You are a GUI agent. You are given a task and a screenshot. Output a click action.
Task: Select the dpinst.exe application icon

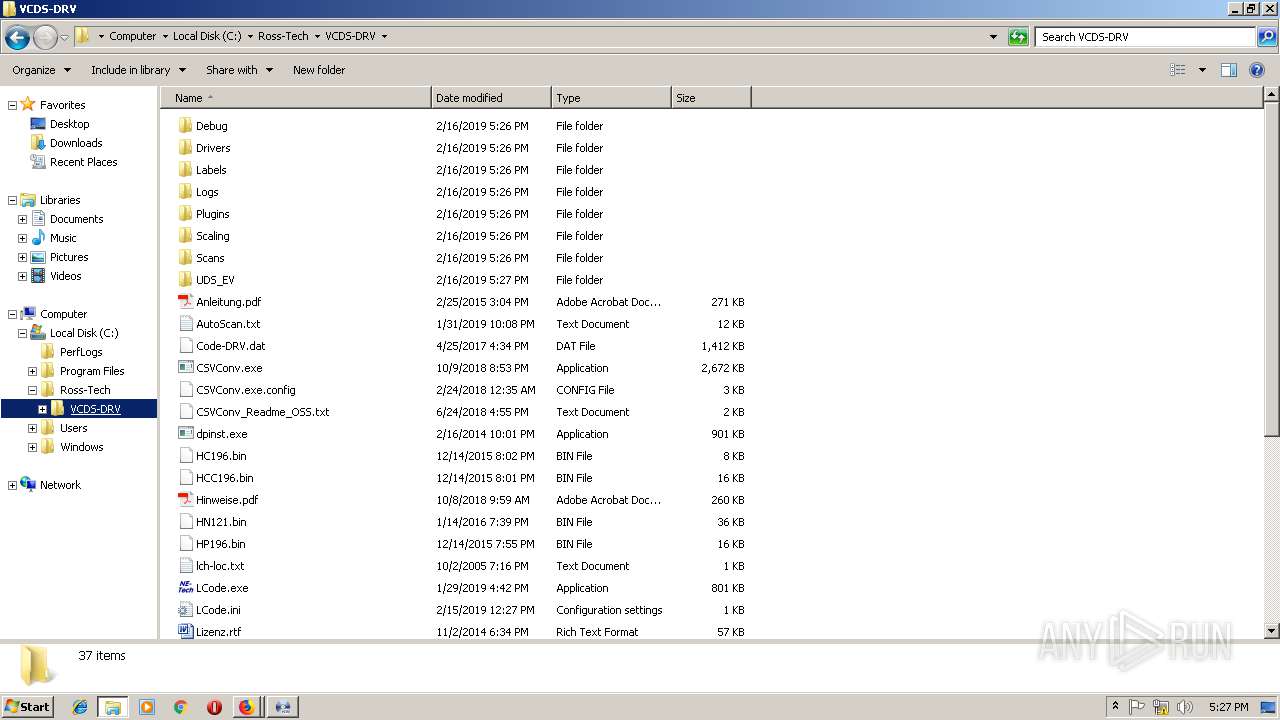(185, 434)
